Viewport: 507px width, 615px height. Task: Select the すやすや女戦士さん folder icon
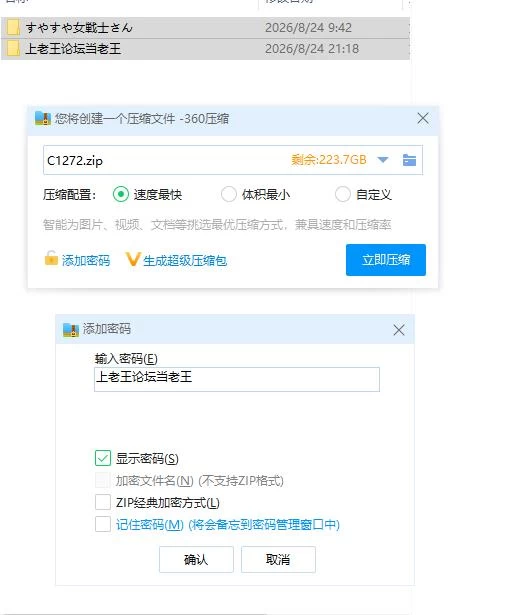coord(13,27)
